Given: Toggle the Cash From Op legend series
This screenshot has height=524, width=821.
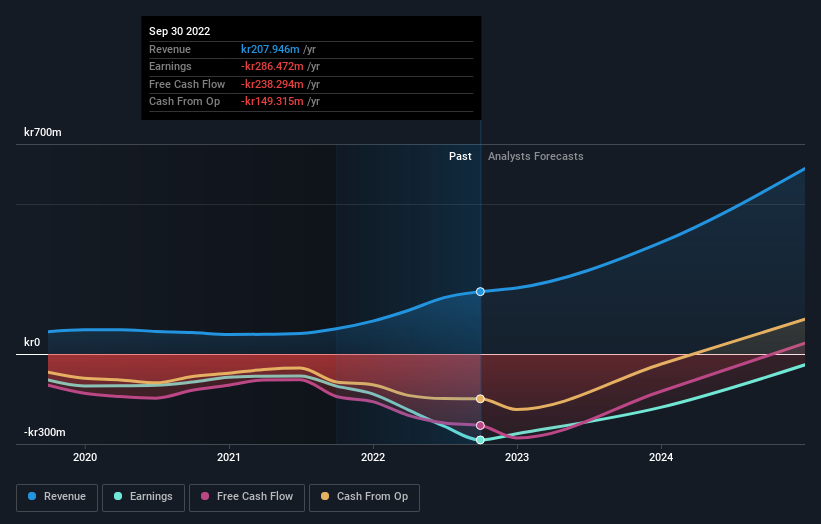Looking at the screenshot, I should (364, 497).
